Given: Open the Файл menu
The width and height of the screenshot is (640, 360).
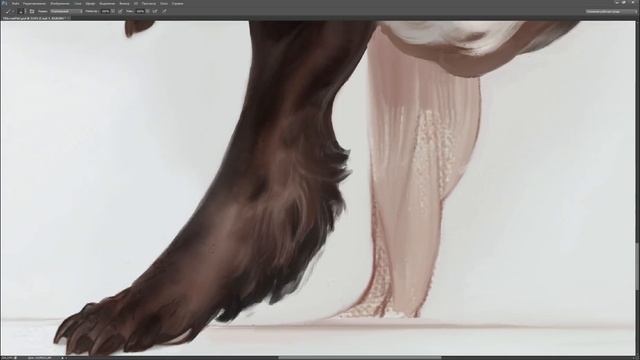Looking at the screenshot, I should coord(16,4).
